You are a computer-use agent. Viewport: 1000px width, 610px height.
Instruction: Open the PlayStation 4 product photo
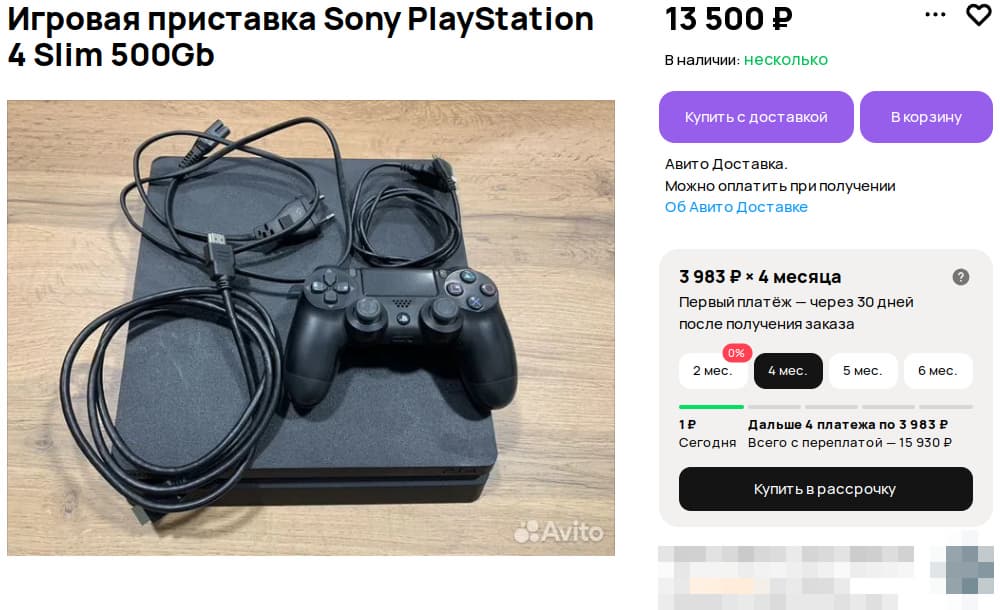pos(311,327)
